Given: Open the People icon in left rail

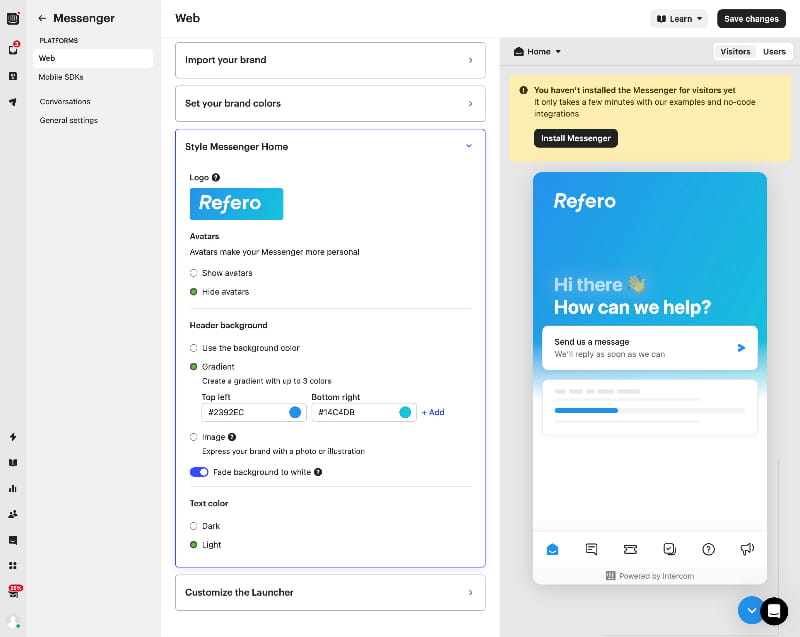Looking at the screenshot, I should 13,514.
